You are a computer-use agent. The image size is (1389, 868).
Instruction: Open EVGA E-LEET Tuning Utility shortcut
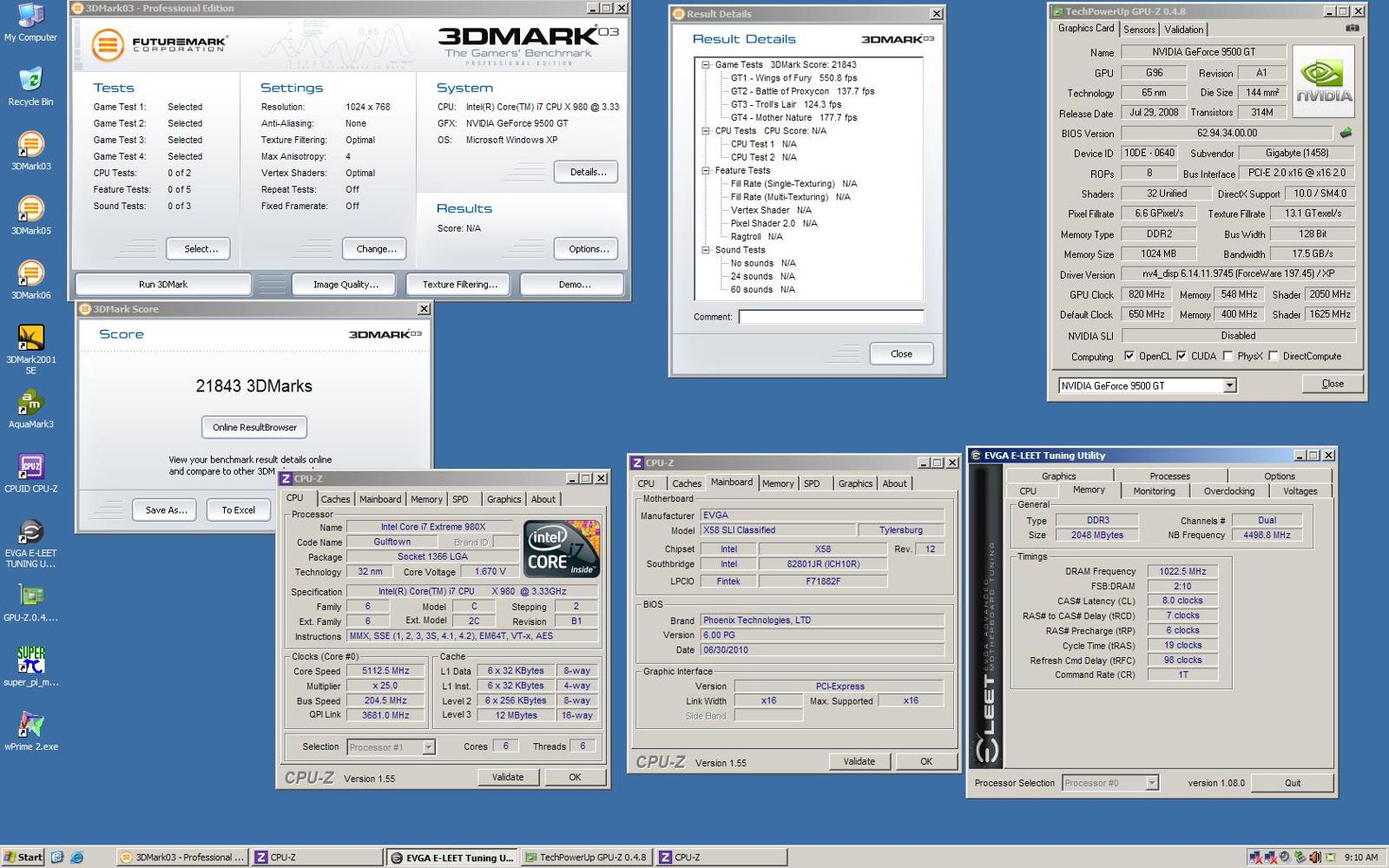pyautogui.click(x=30, y=543)
